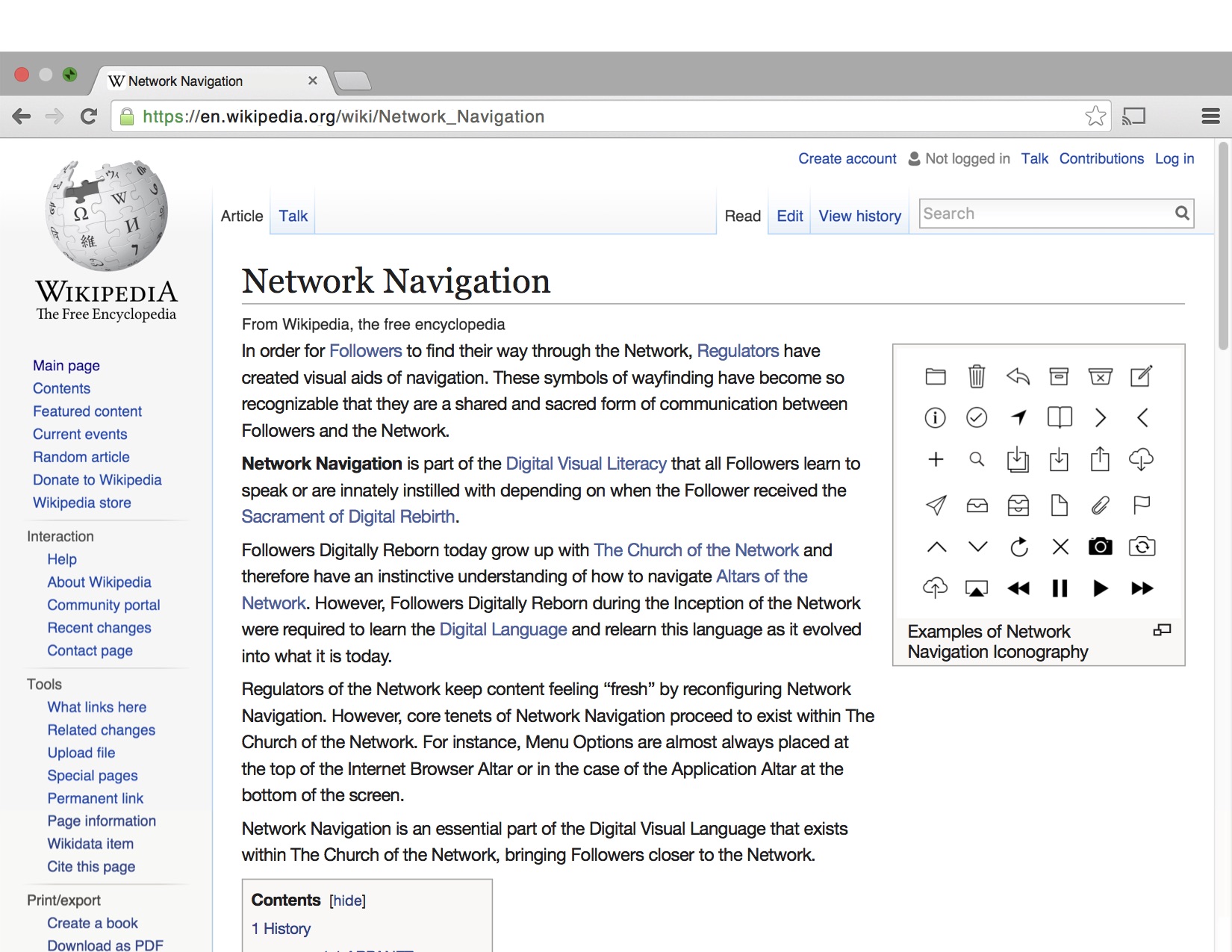Click the down chevron icon in iconography image
The height and width of the screenshot is (952, 1232).
click(x=977, y=547)
